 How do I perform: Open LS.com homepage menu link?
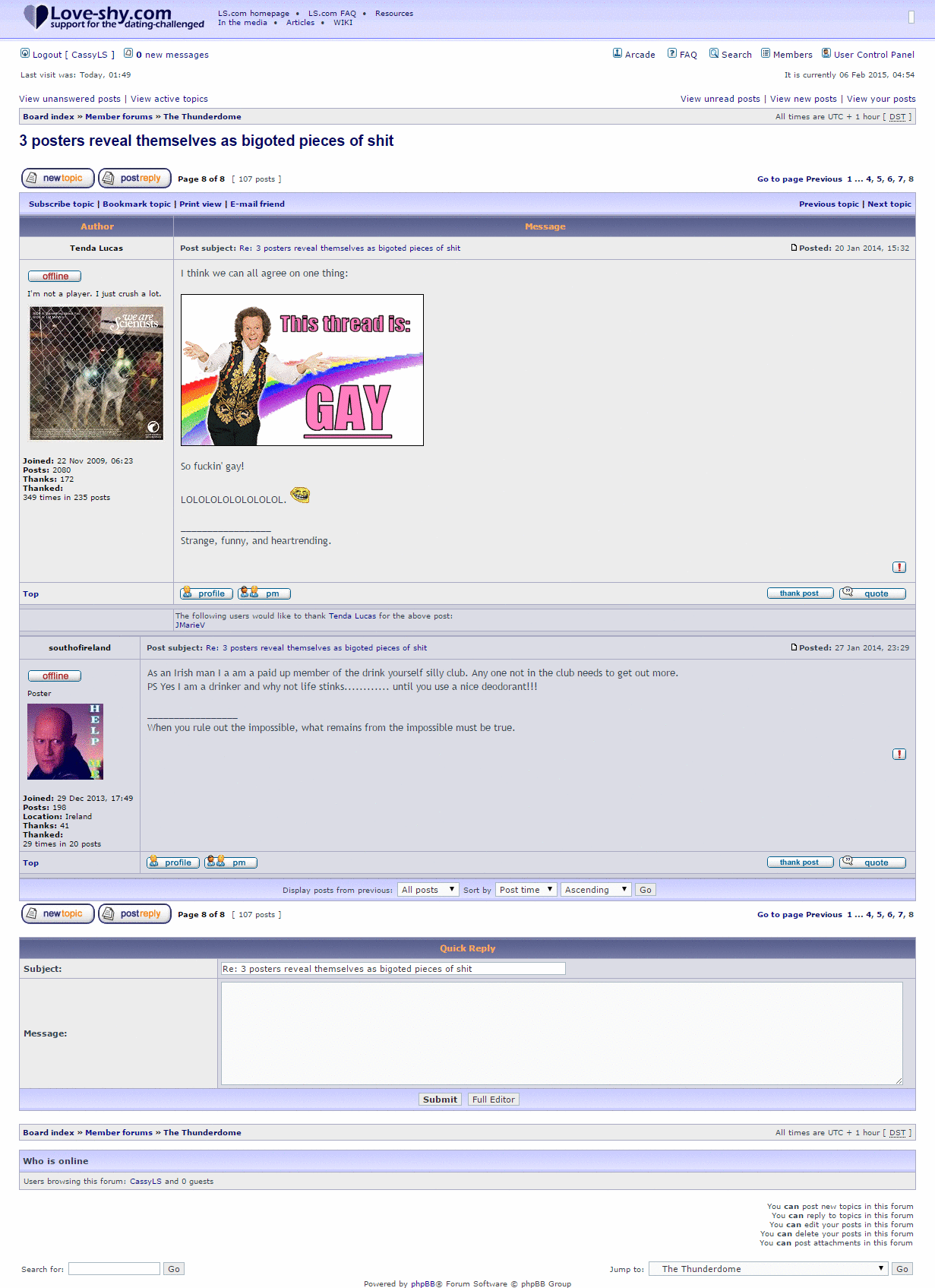click(x=254, y=14)
